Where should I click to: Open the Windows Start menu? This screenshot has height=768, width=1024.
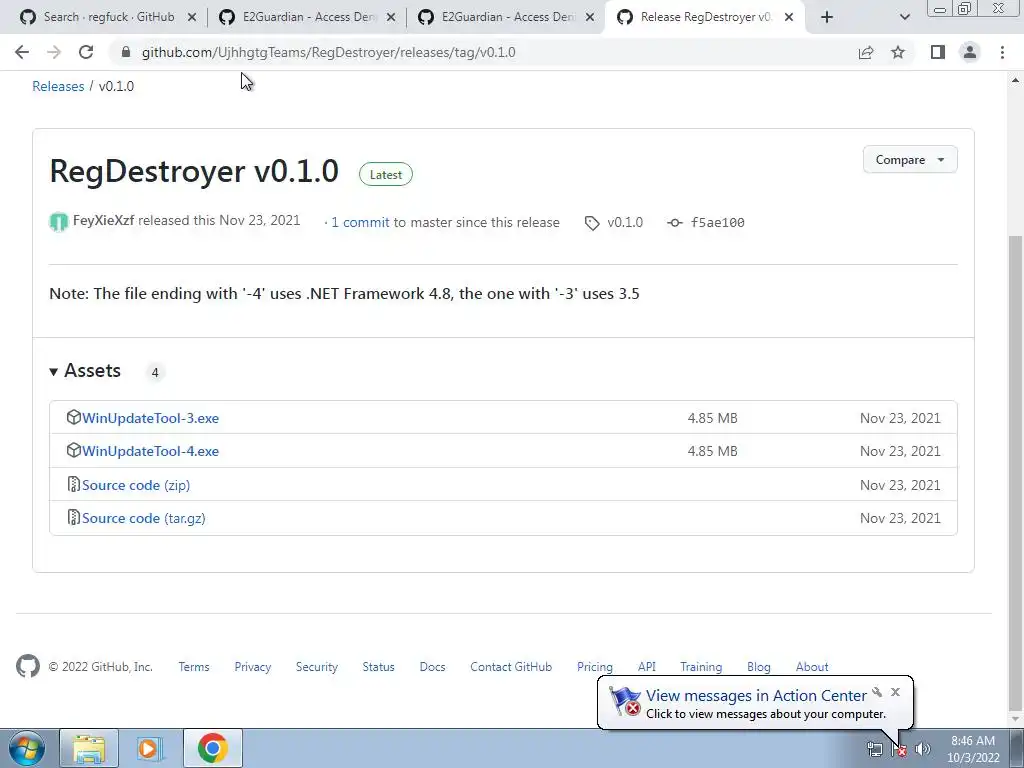pos(26,748)
